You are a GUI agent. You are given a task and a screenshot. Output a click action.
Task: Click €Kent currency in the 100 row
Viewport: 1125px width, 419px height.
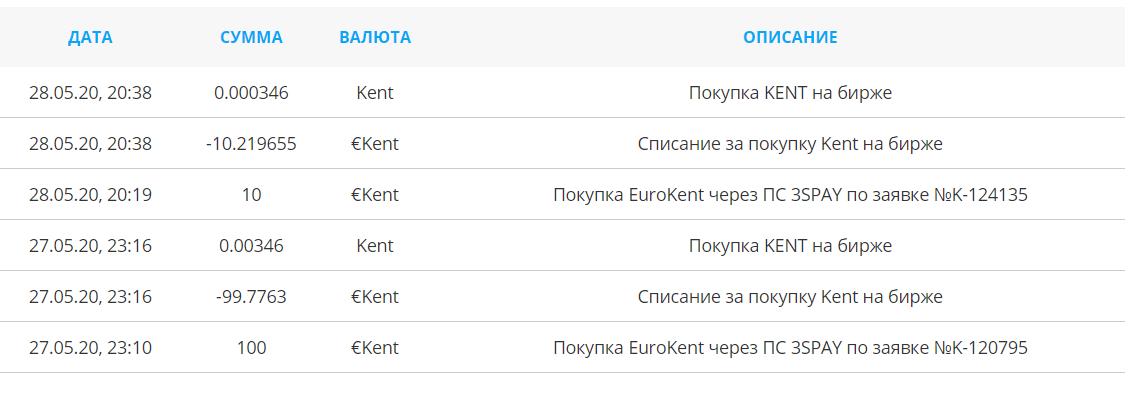(375, 348)
